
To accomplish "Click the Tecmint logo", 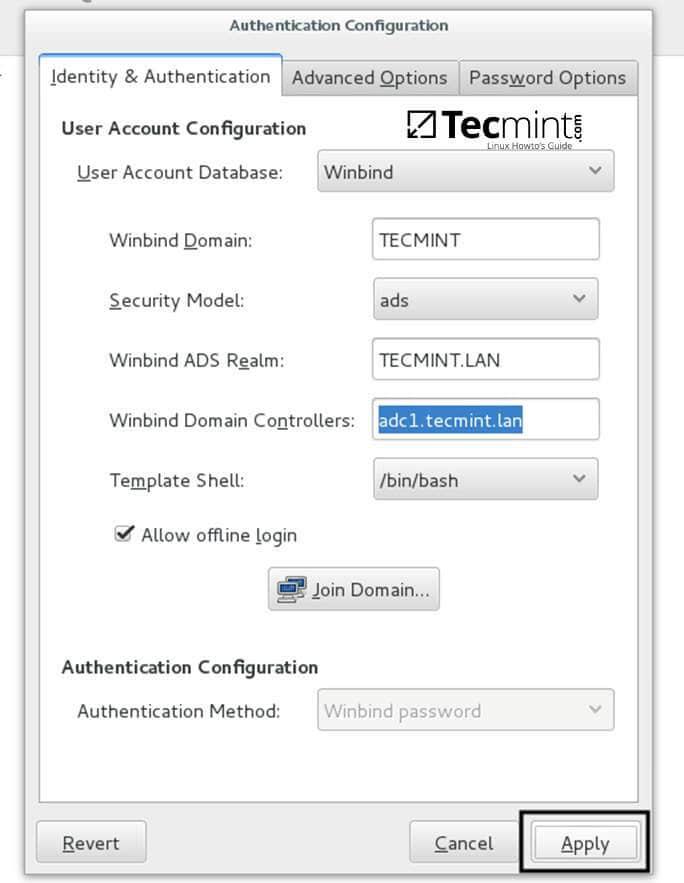I will pyautogui.click(x=495, y=127).
